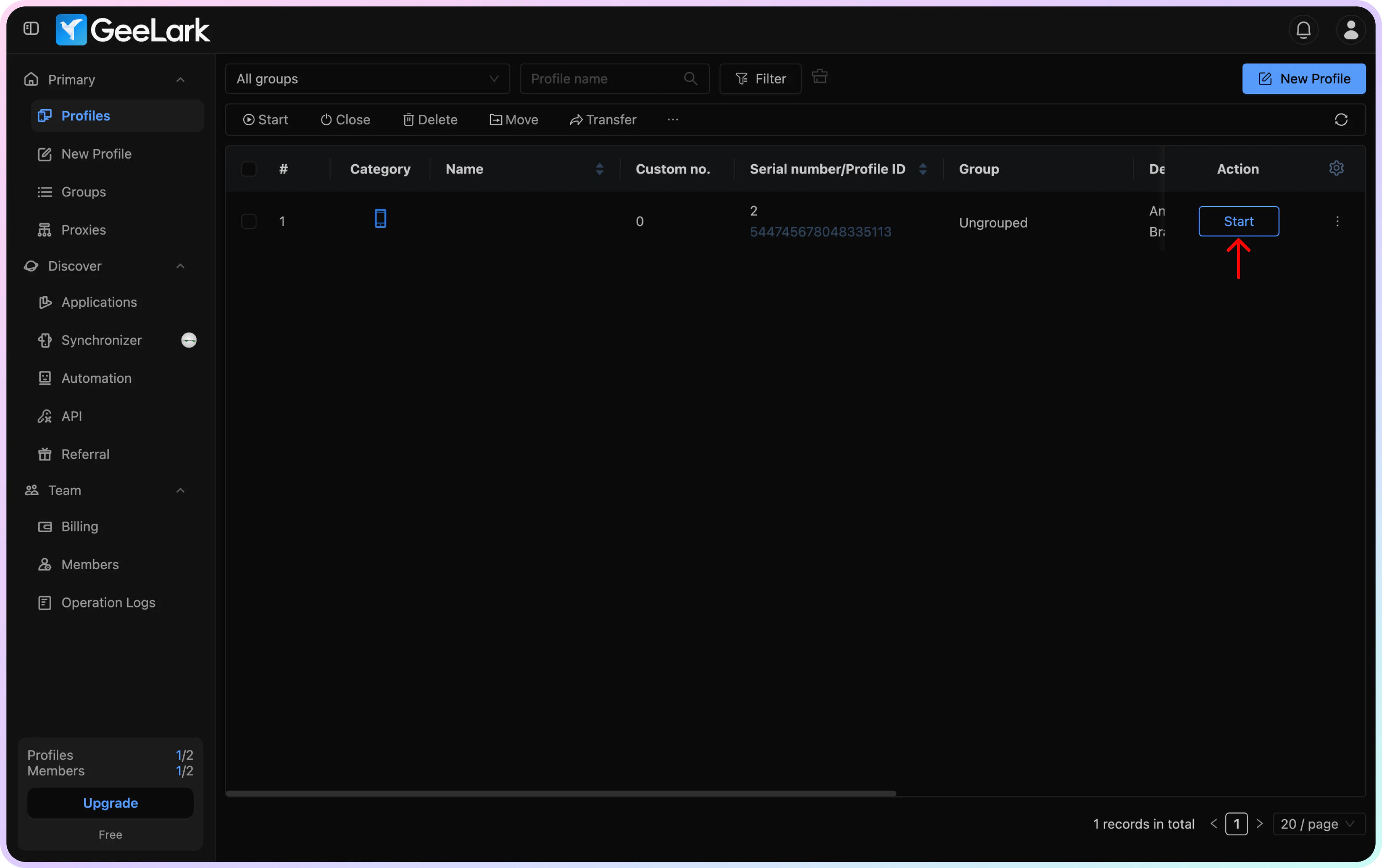Open Proxies in the sidebar
1382x868 pixels.
83,230
